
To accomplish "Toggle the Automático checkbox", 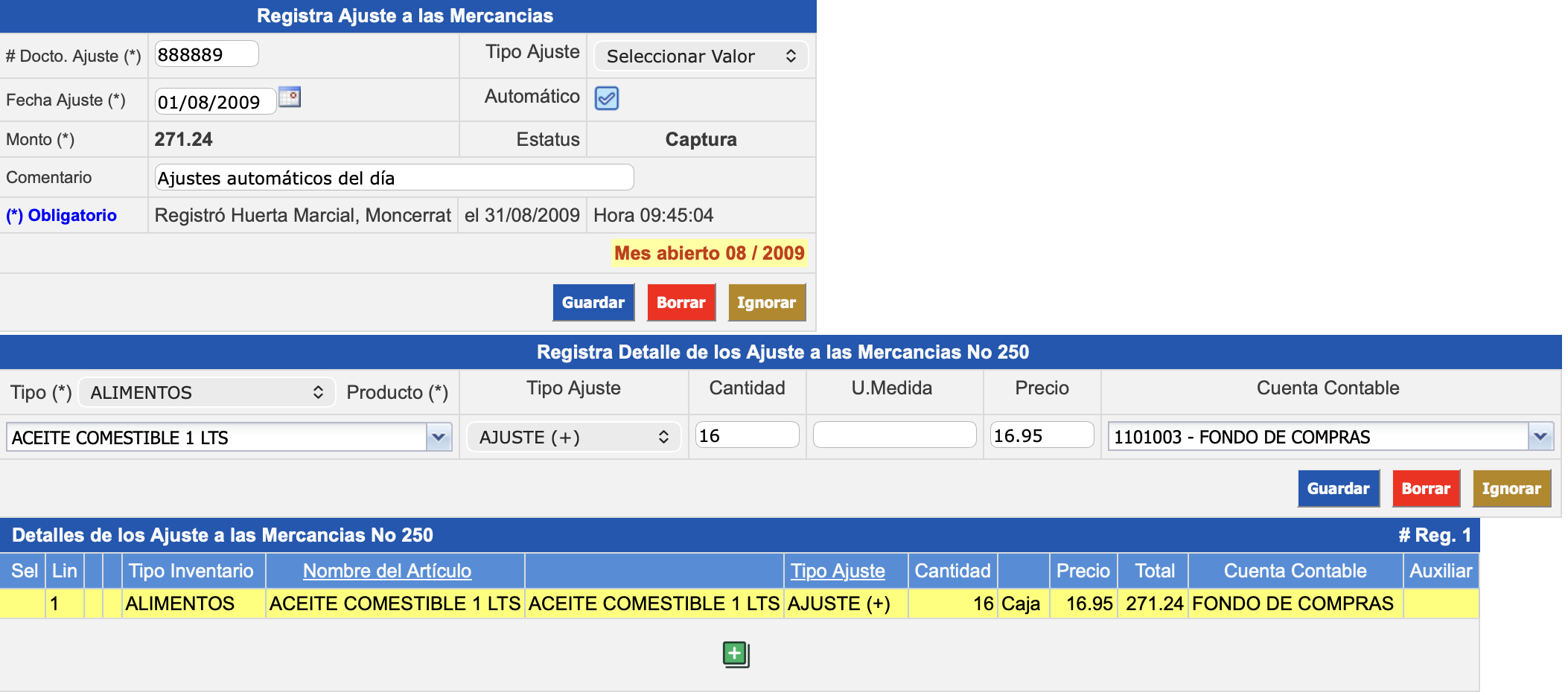I will (x=606, y=98).
